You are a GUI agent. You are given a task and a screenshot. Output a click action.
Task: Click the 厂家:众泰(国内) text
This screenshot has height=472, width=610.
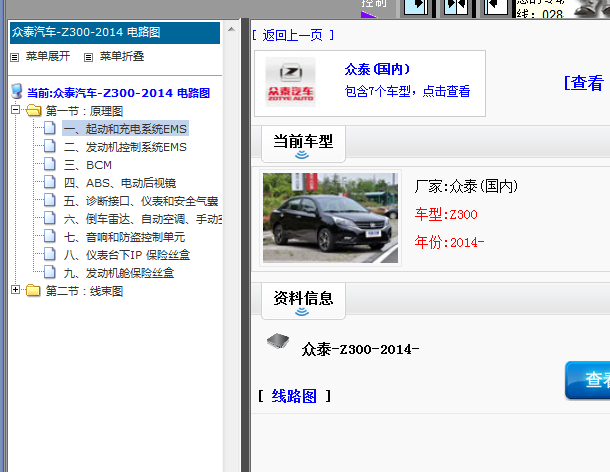point(466,186)
